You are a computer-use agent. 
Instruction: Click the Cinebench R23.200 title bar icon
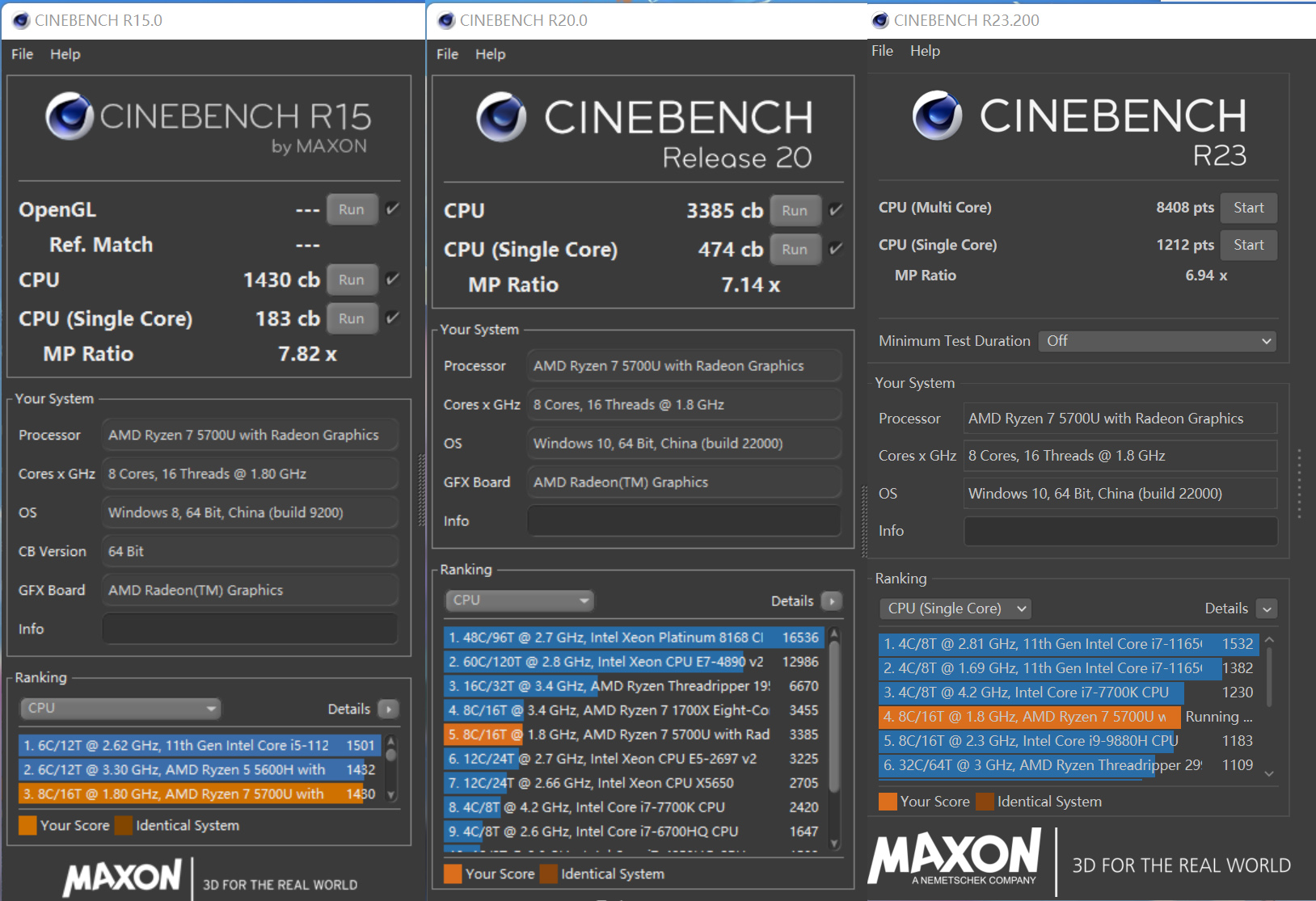pyautogui.click(x=880, y=20)
